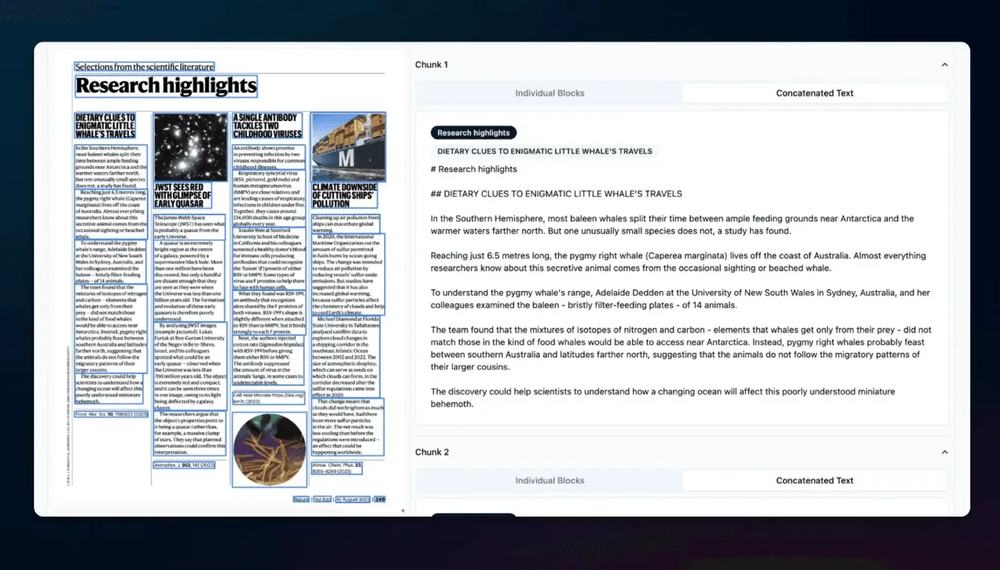Select the galaxy quasar image block
This screenshot has width=1000, height=570.
tap(190, 146)
